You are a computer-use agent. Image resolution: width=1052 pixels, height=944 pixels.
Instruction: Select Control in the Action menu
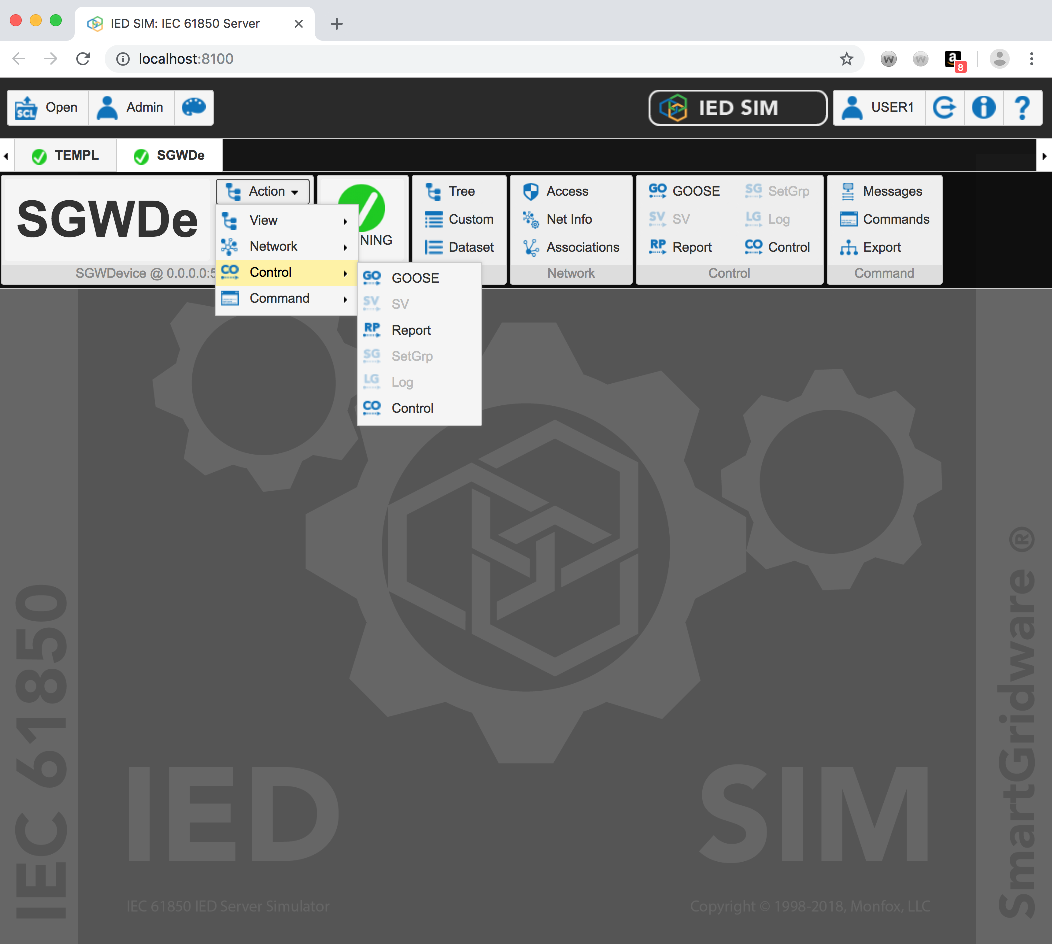286,272
